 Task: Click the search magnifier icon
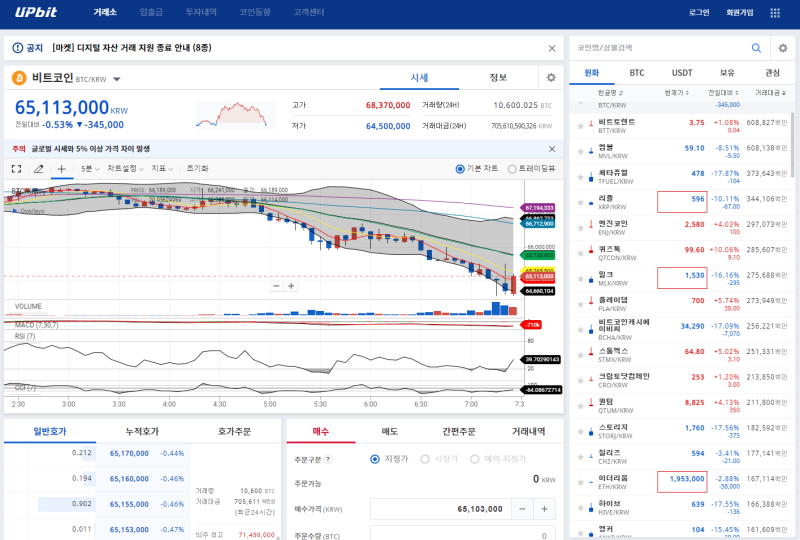[x=756, y=48]
